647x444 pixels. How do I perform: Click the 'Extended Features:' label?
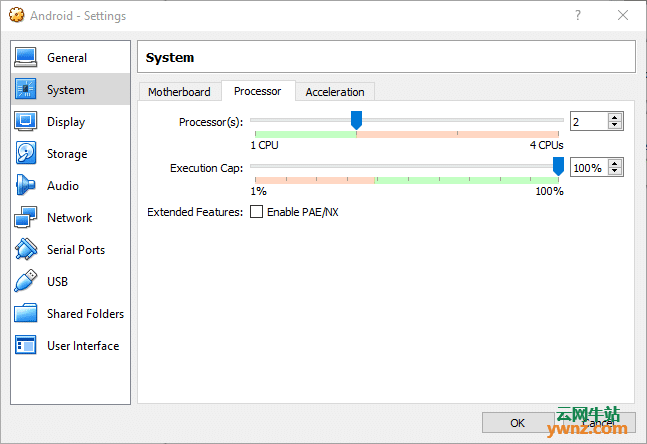(x=195, y=212)
